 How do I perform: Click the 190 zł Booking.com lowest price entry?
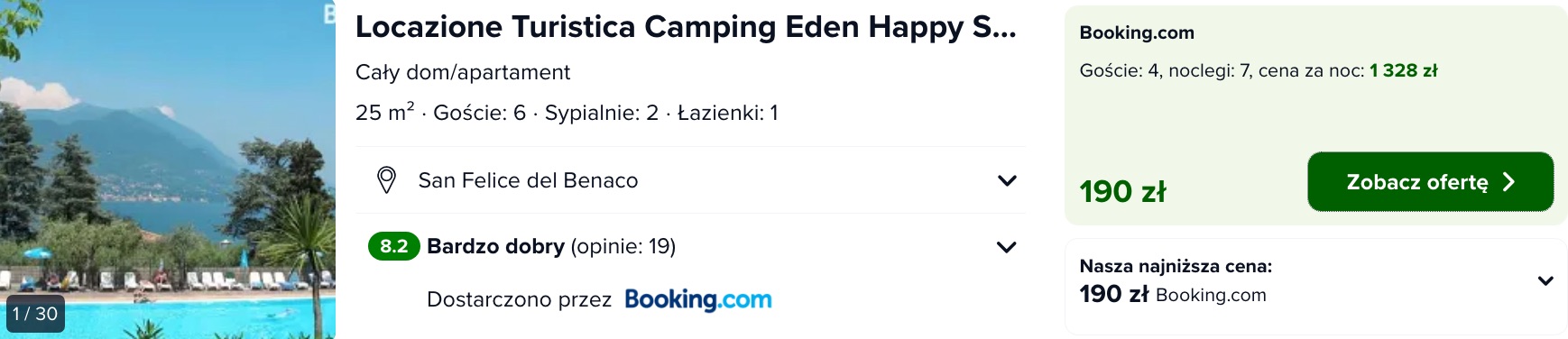(x=1173, y=294)
